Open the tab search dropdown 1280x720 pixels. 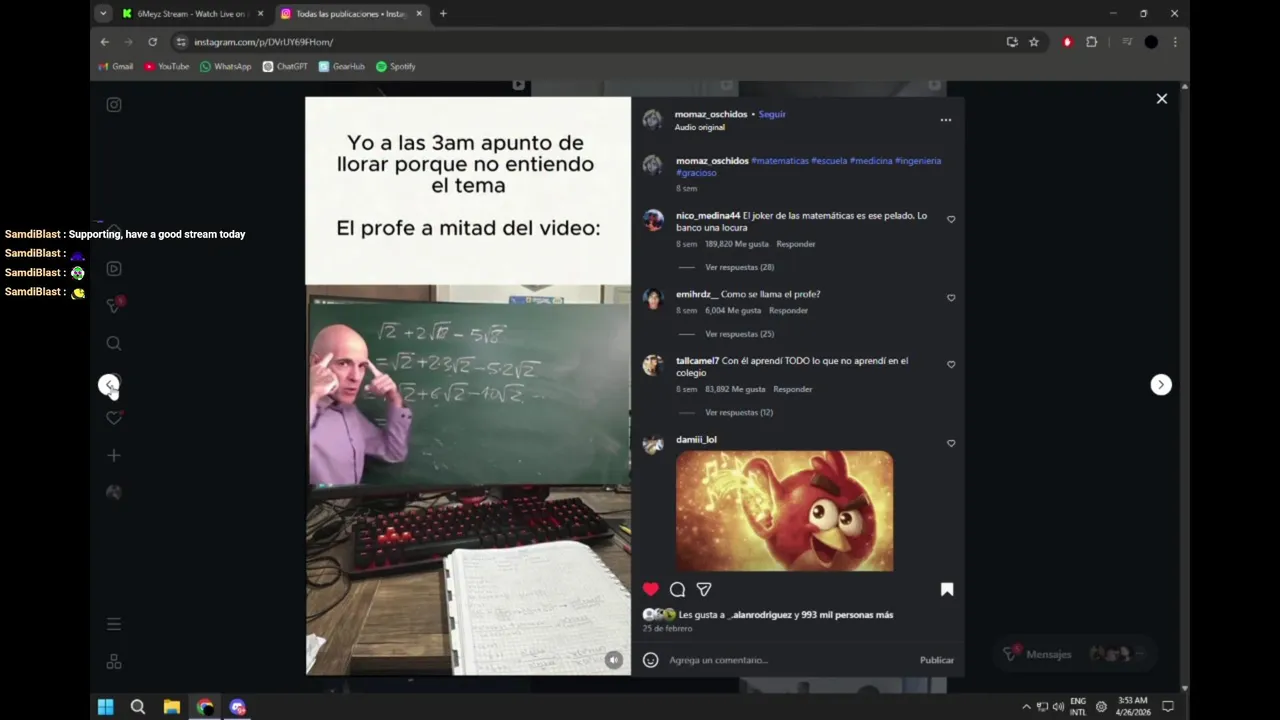pos(103,14)
